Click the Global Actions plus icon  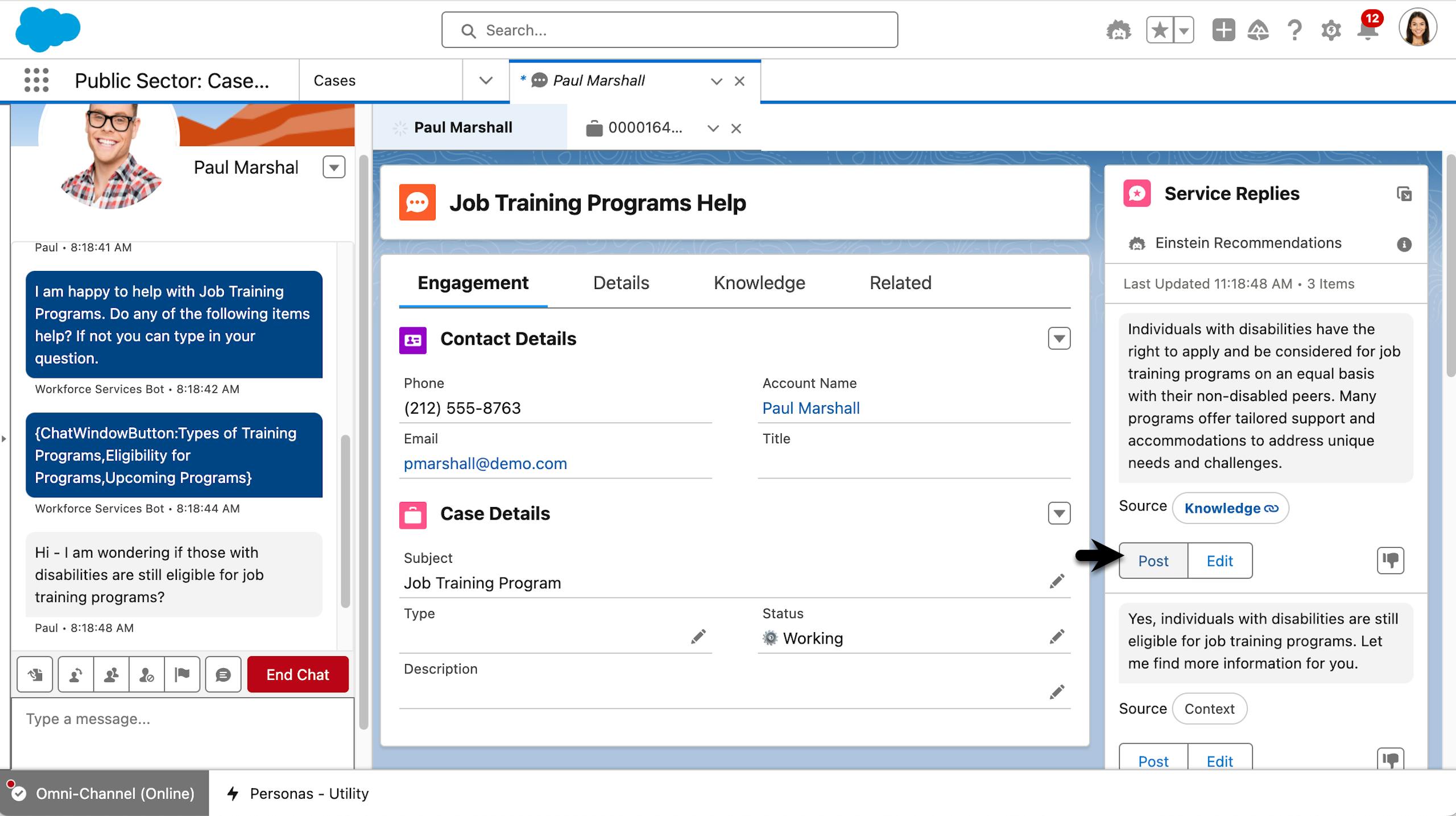click(1223, 30)
